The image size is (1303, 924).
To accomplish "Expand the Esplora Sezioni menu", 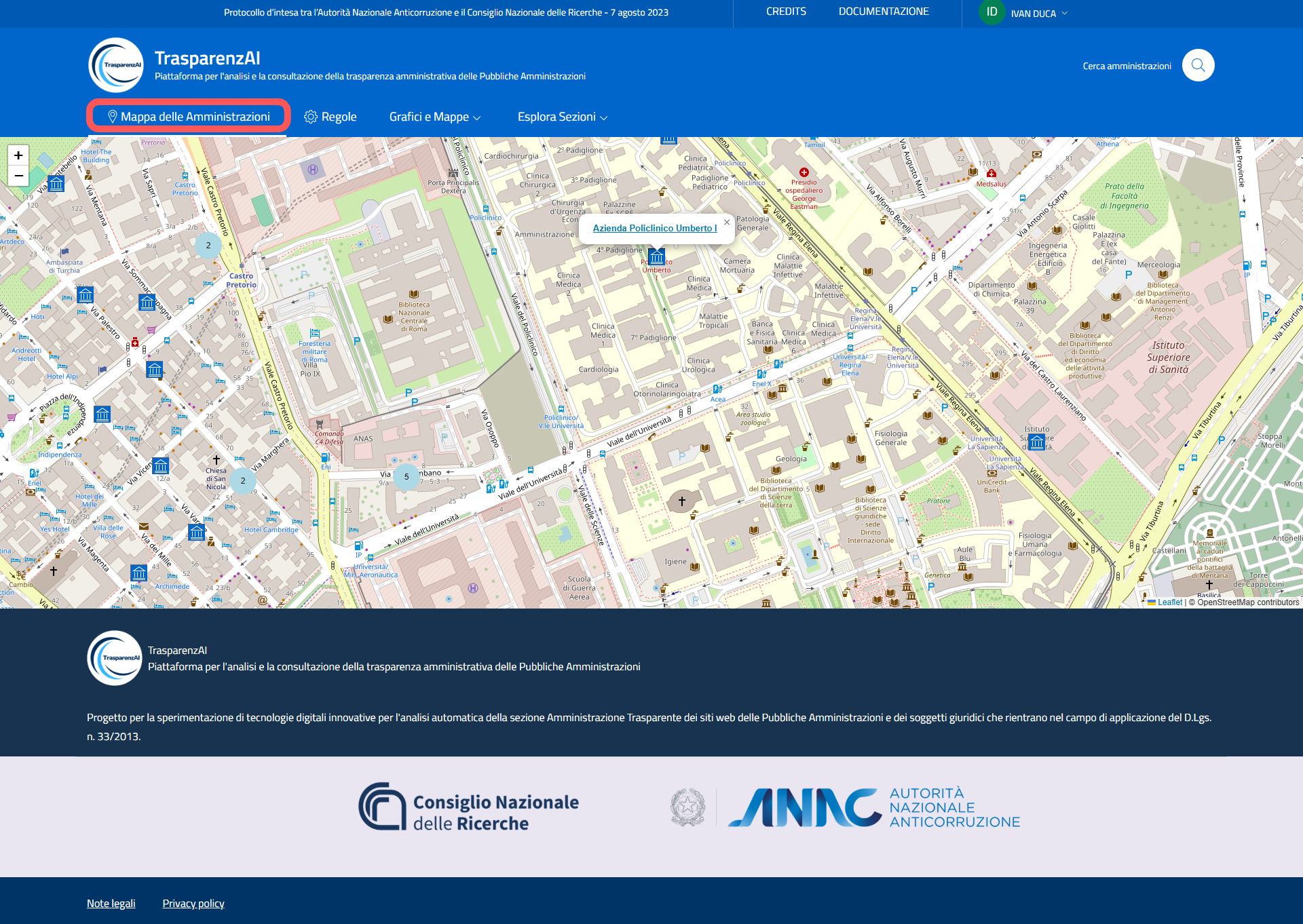I will point(563,117).
